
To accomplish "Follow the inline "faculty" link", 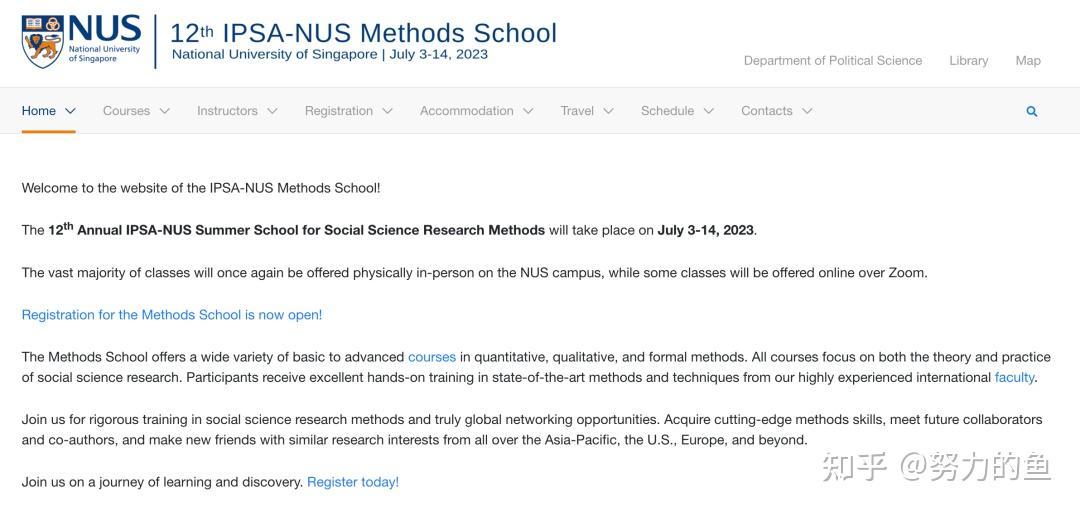I will [x=1014, y=377].
